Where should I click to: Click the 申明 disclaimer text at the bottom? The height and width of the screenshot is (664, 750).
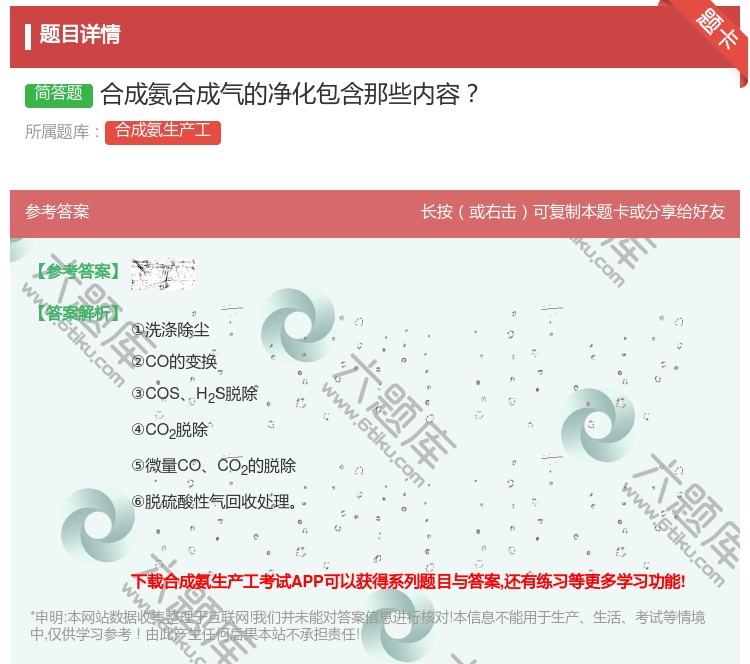pos(367,626)
